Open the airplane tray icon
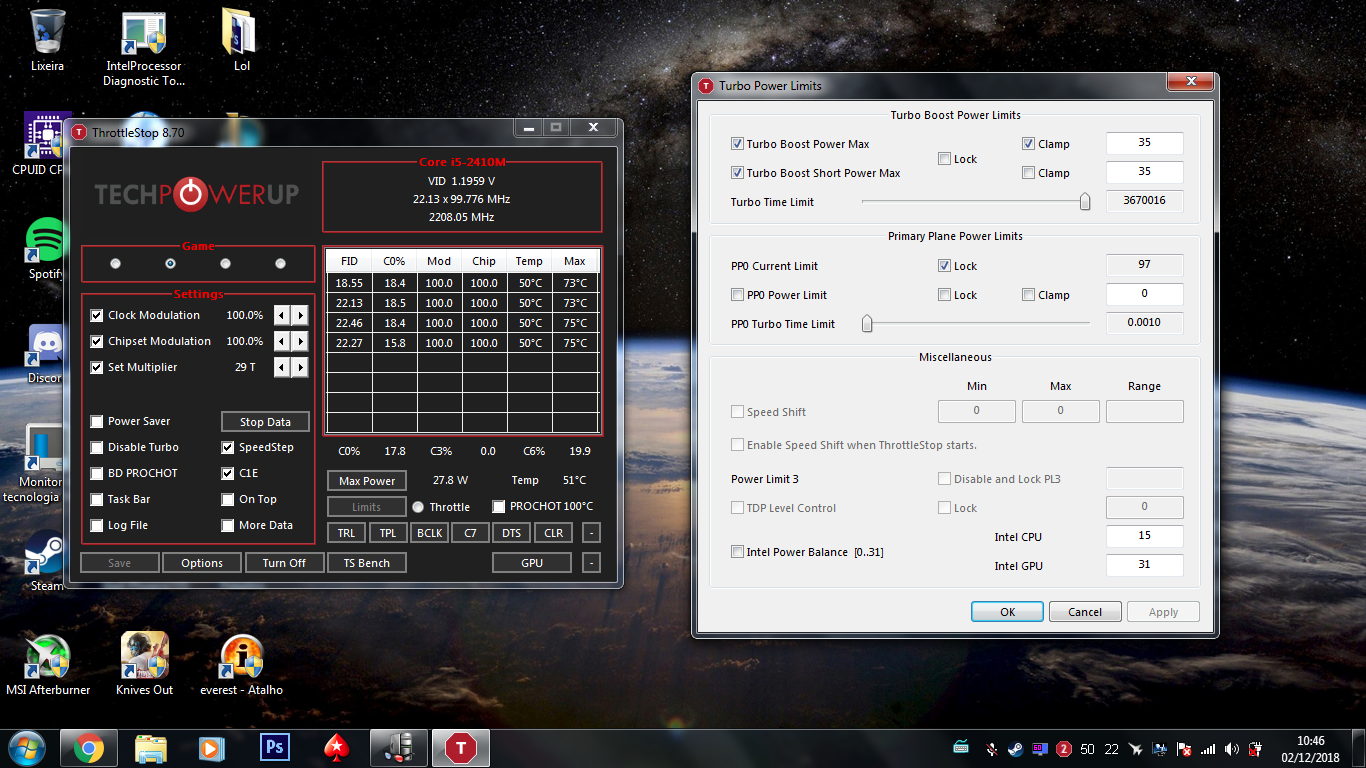Image resolution: width=1366 pixels, height=768 pixels. tap(1136, 748)
